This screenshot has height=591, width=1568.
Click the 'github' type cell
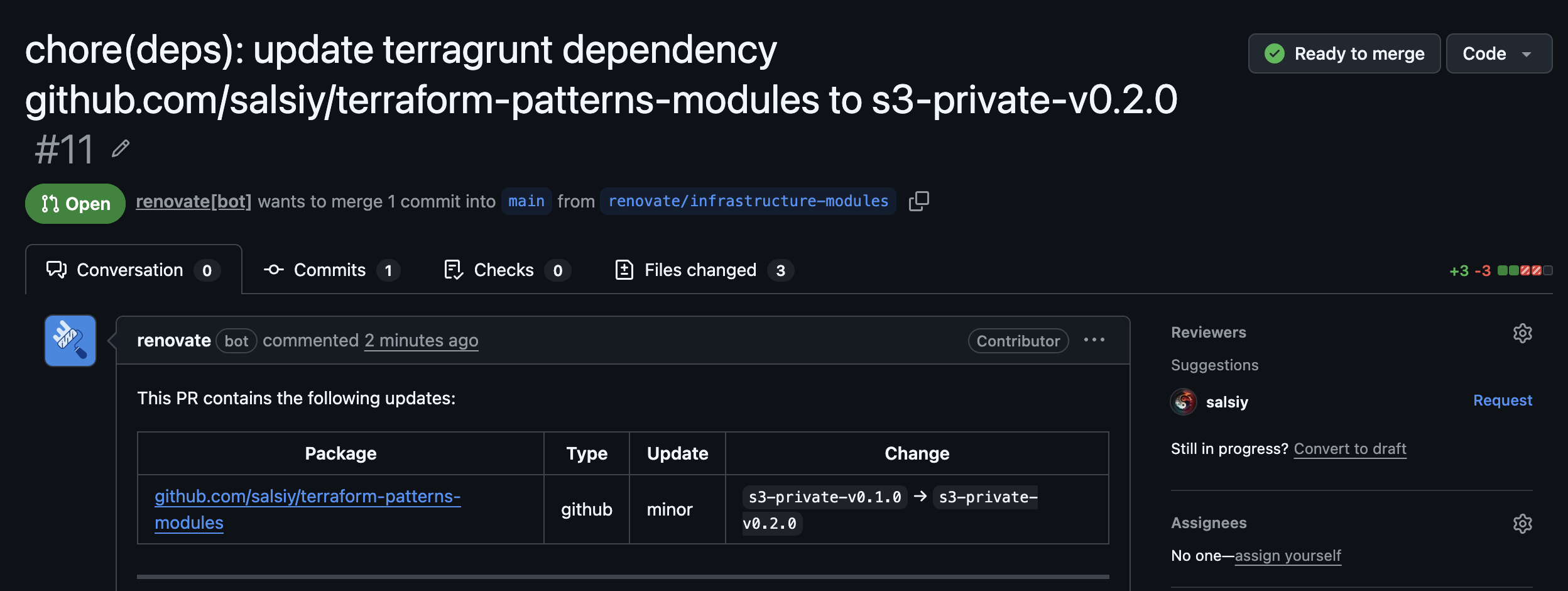pos(587,509)
